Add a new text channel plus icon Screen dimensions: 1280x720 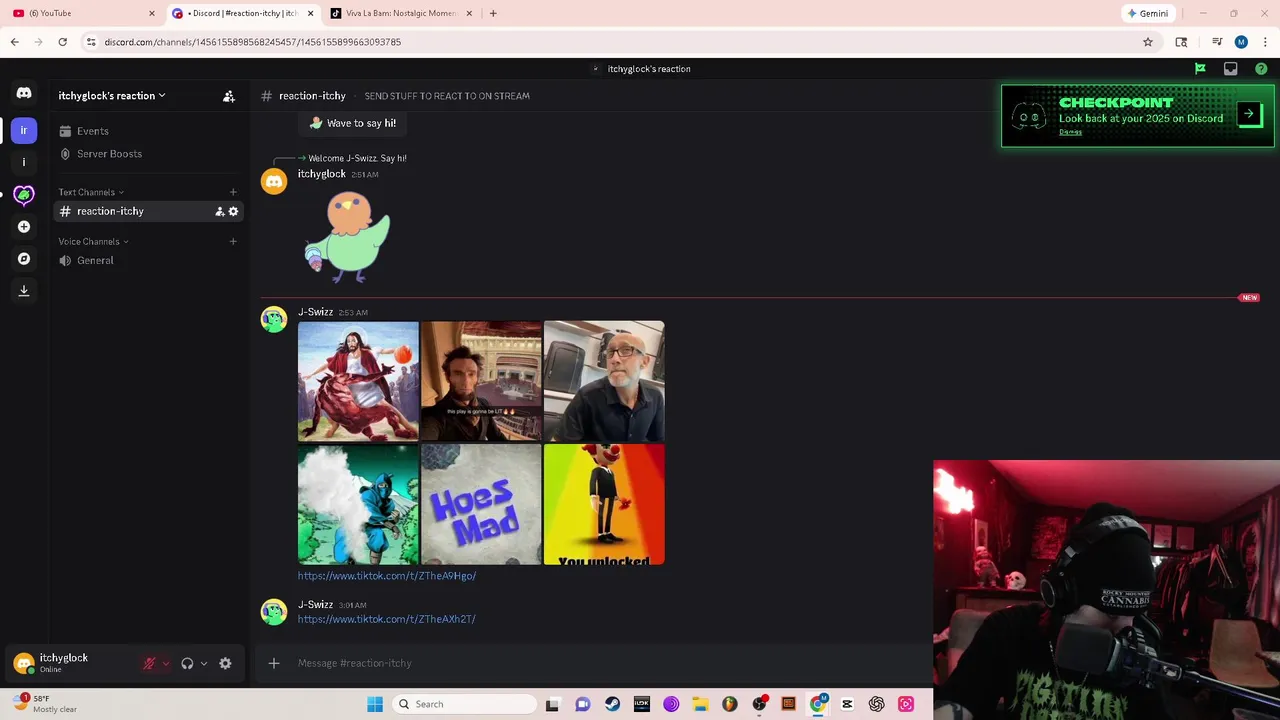click(x=233, y=192)
